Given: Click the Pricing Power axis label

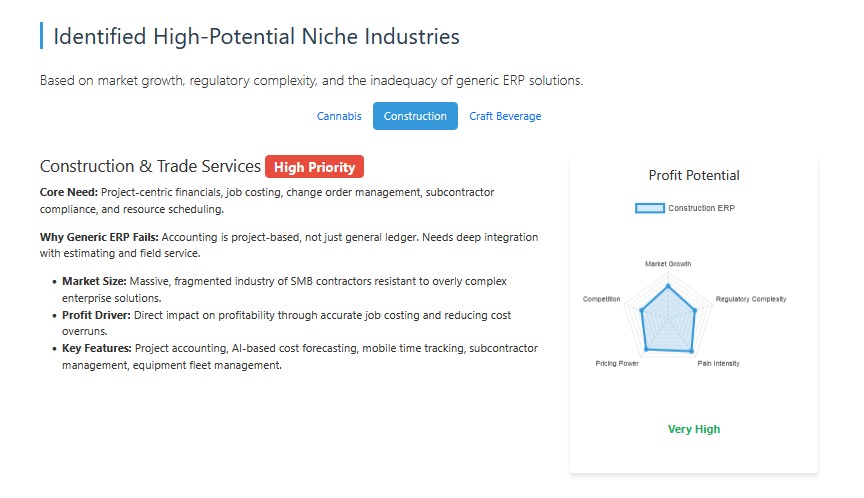Looking at the screenshot, I should (617, 363).
